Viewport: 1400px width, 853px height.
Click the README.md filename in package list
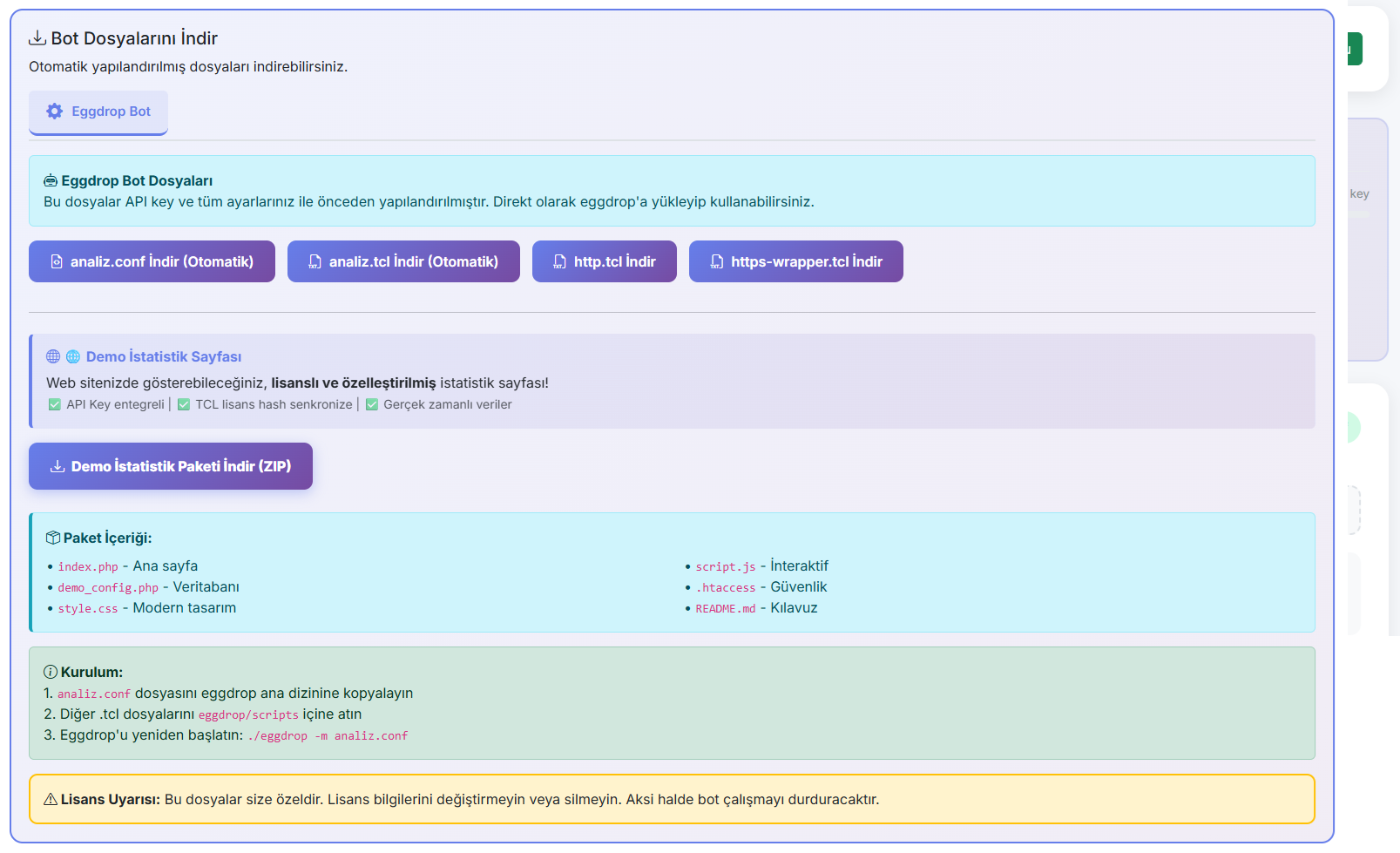click(x=726, y=609)
